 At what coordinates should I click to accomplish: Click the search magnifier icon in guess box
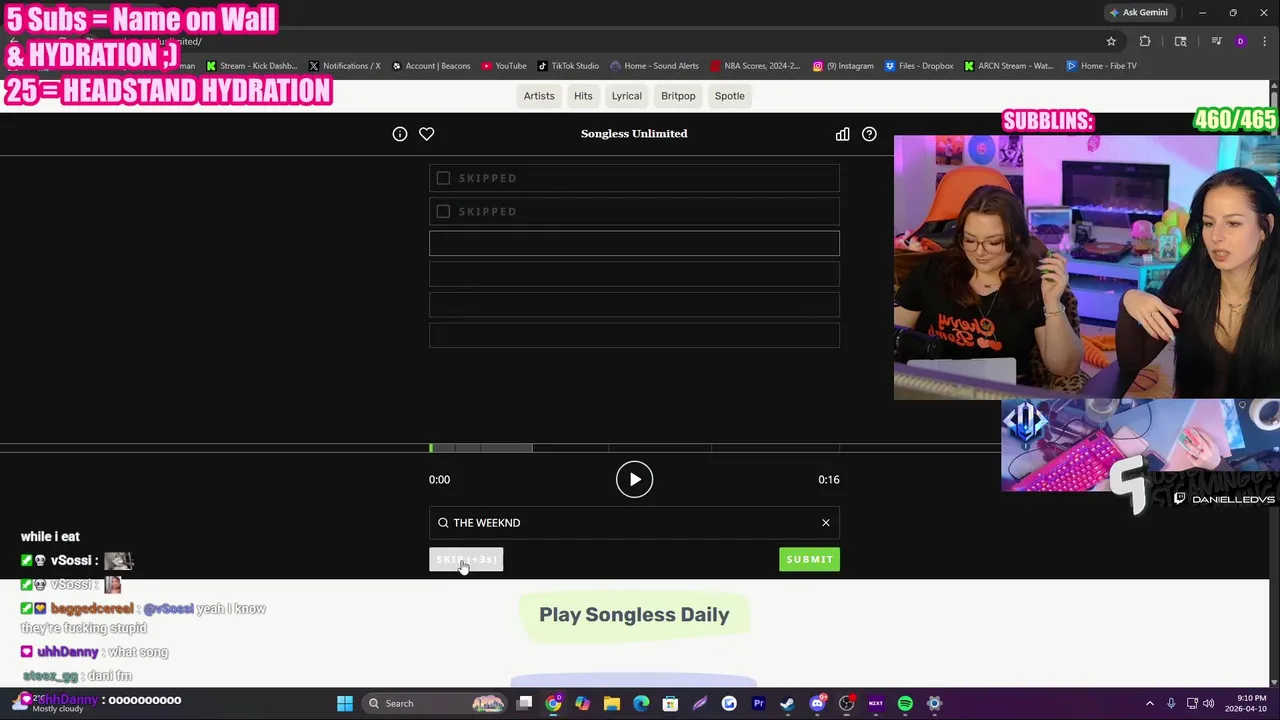point(443,523)
